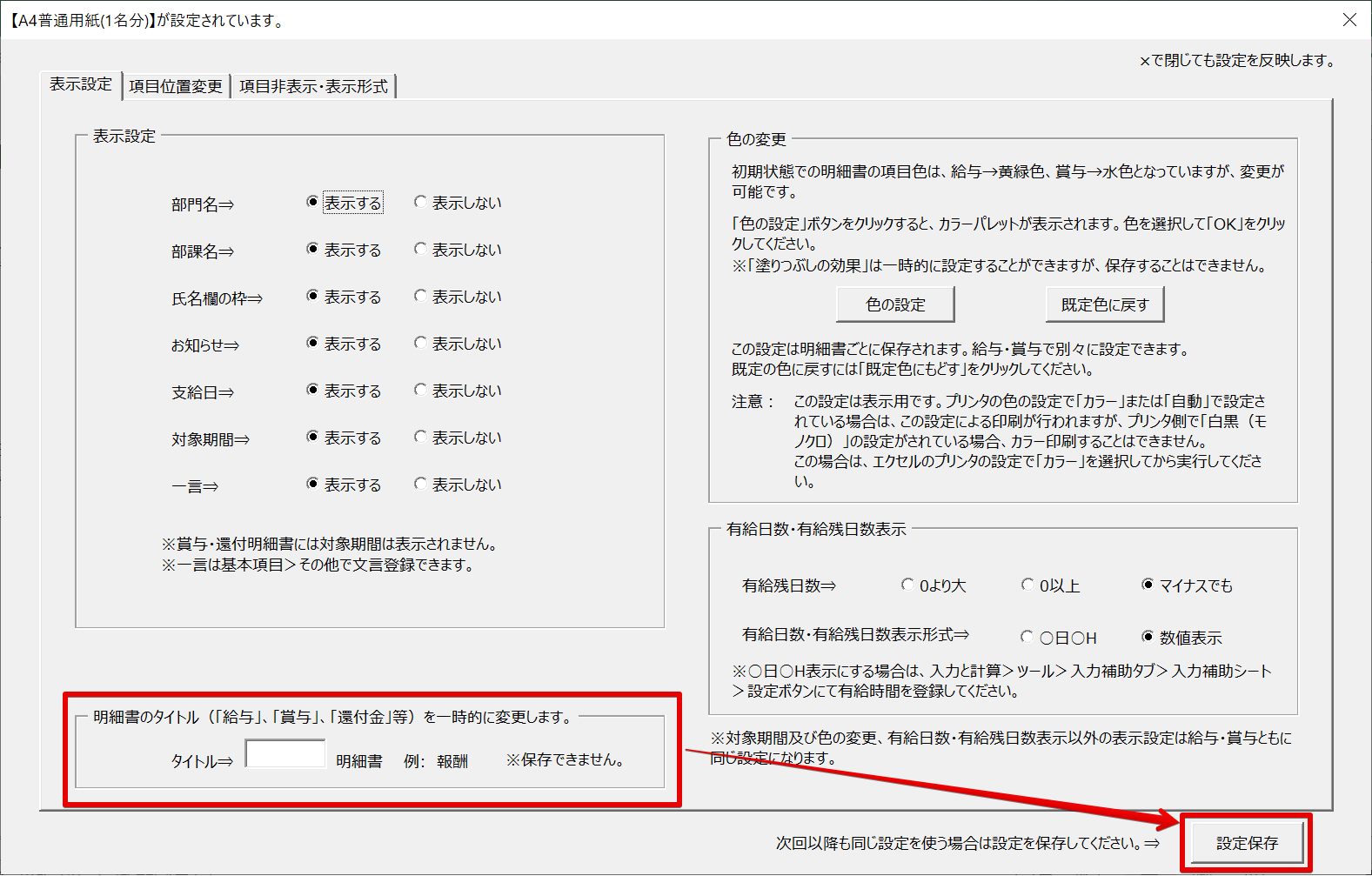Select the ○日○H display format
The height and width of the screenshot is (876, 1372).
click(x=1027, y=638)
